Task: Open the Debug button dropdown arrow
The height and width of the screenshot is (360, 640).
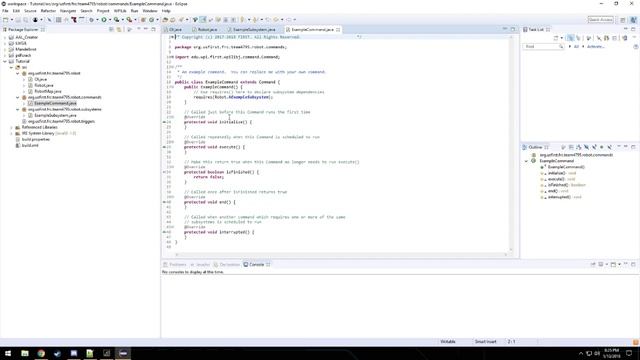Action: [x=97, y=20]
